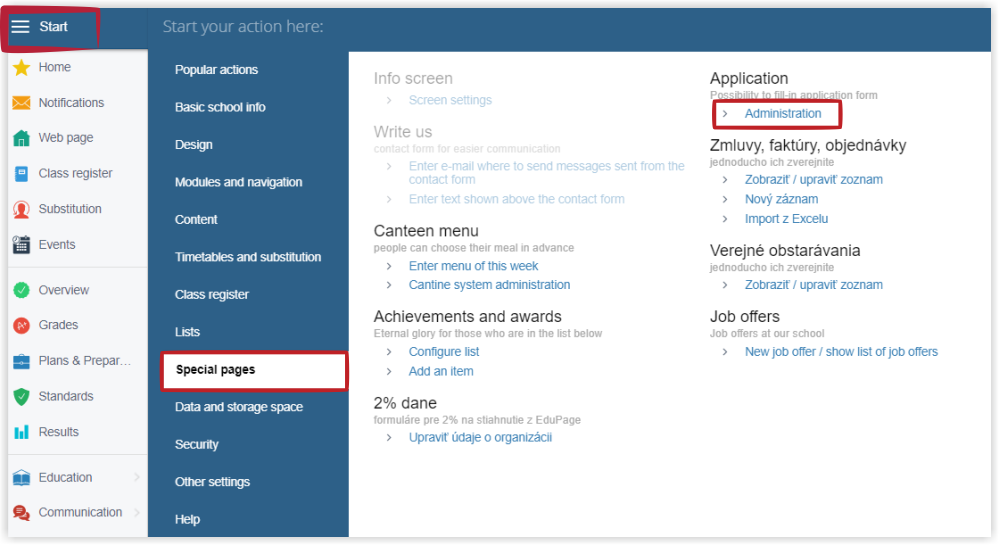
Task: Click the Substitution person icon
Action: [x=22, y=209]
